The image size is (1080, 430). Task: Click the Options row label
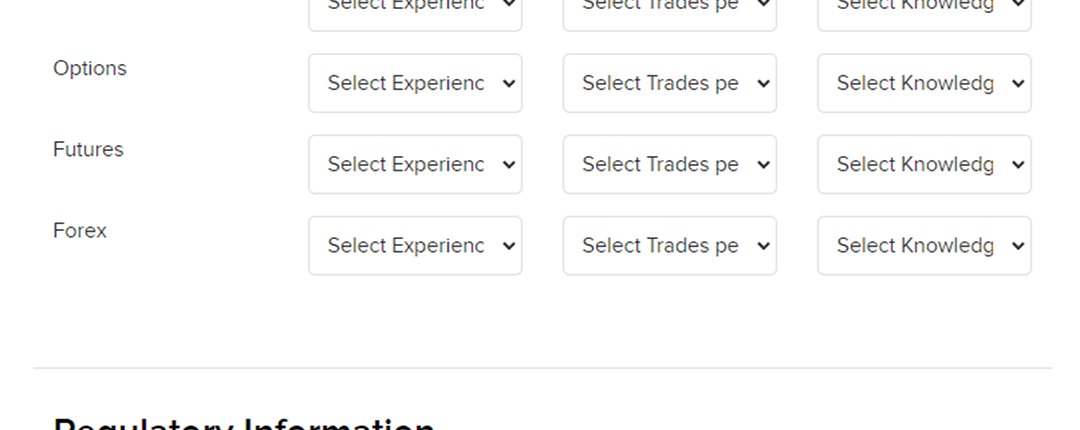click(x=90, y=68)
